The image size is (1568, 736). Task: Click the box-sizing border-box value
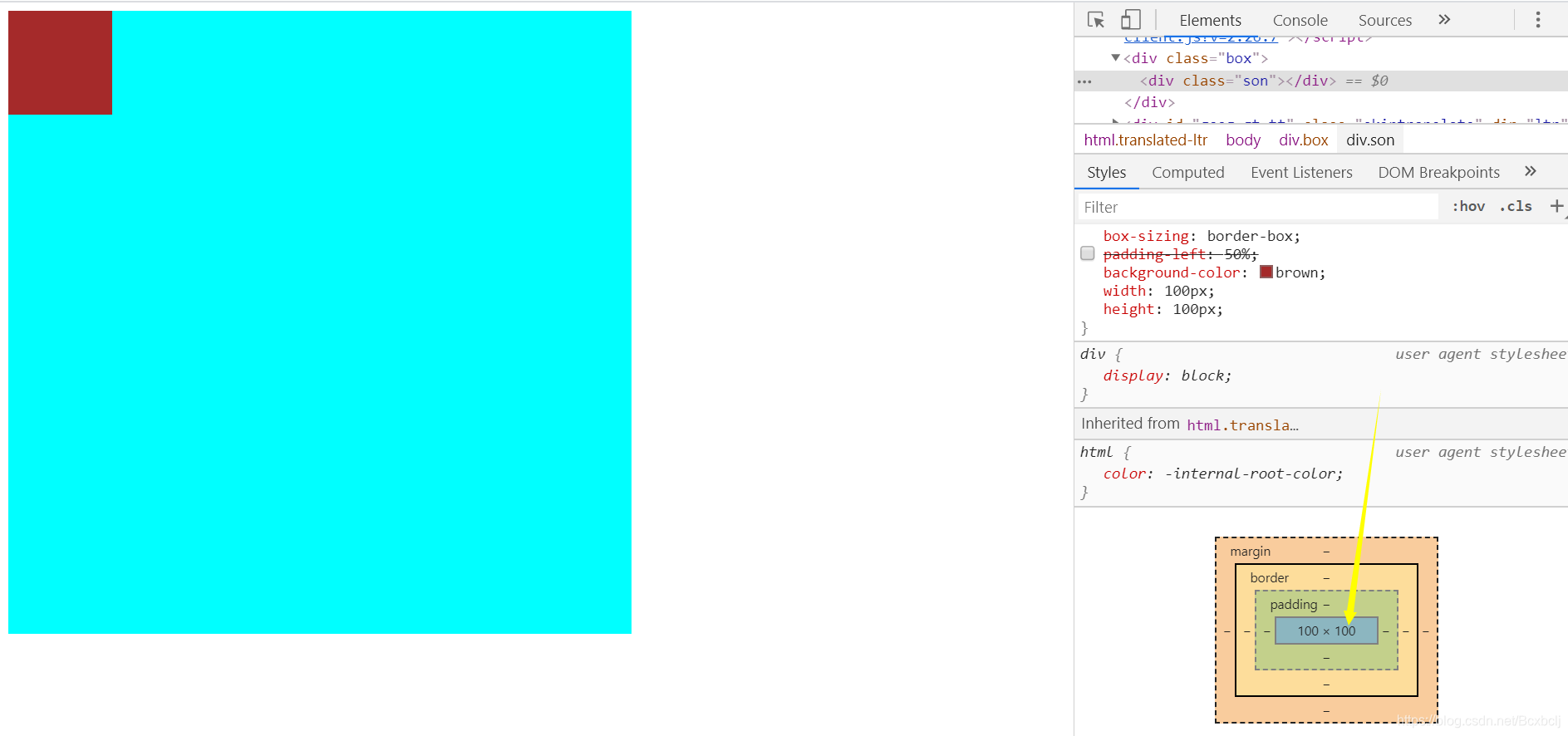[1249, 236]
